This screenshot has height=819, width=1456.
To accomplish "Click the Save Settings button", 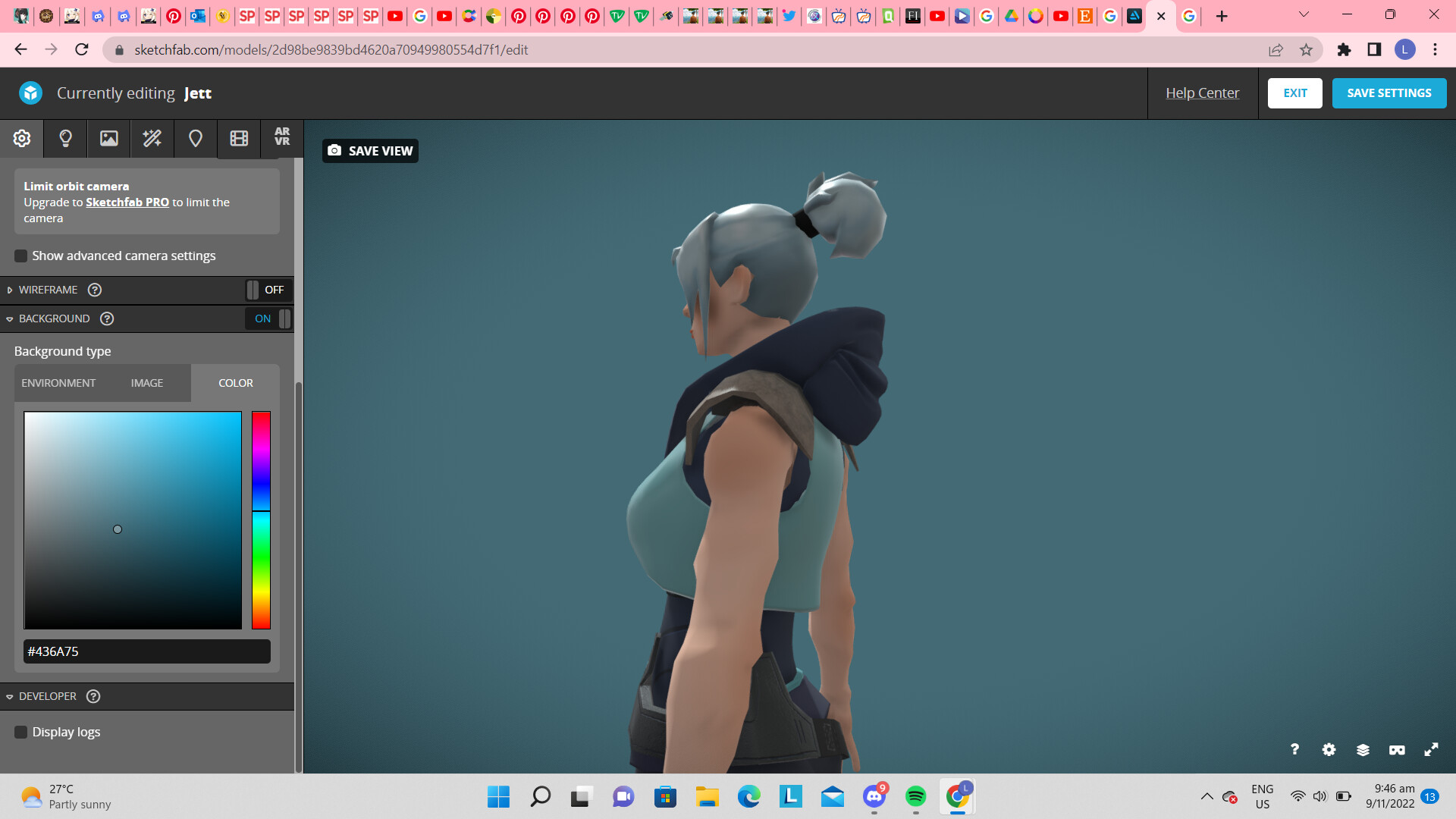I will (x=1389, y=93).
